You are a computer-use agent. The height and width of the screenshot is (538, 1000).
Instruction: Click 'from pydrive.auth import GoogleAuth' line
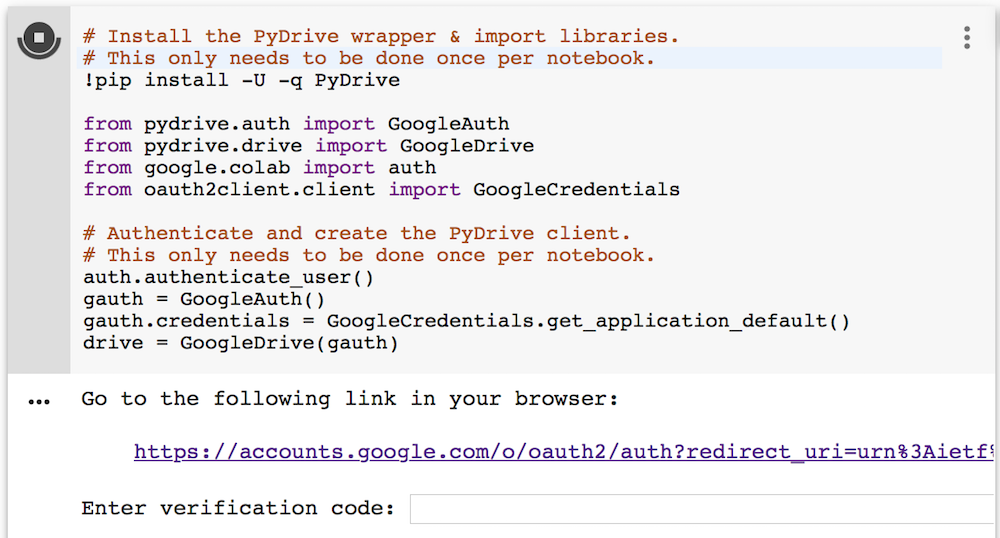pyautogui.click(x=296, y=124)
